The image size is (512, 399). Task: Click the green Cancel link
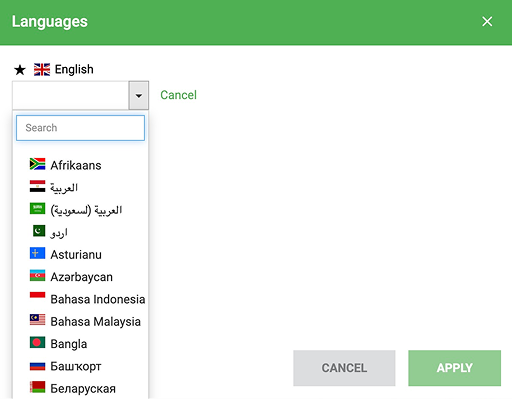coord(179,95)
